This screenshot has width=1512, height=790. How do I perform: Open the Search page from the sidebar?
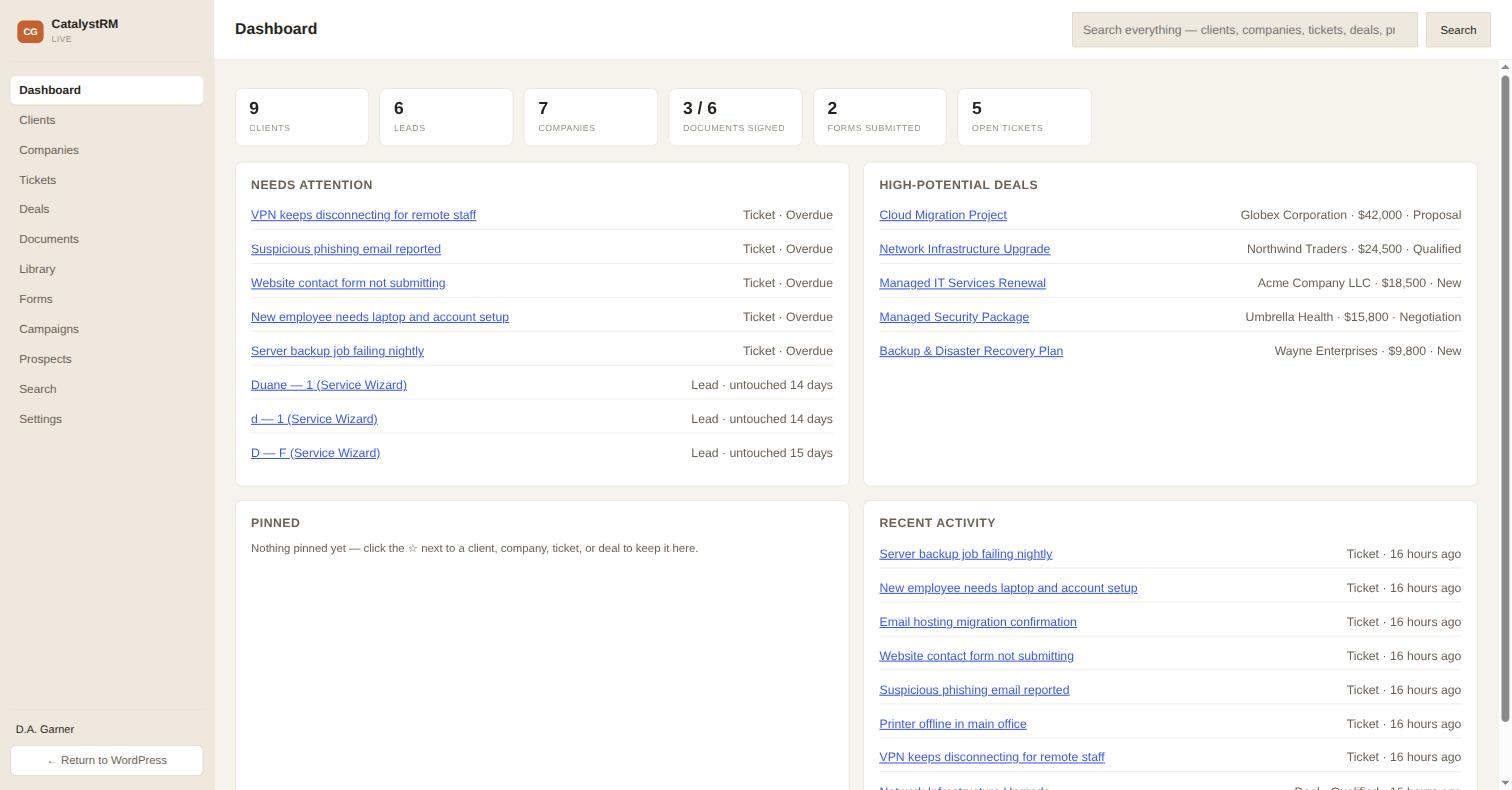click(107, 389)
